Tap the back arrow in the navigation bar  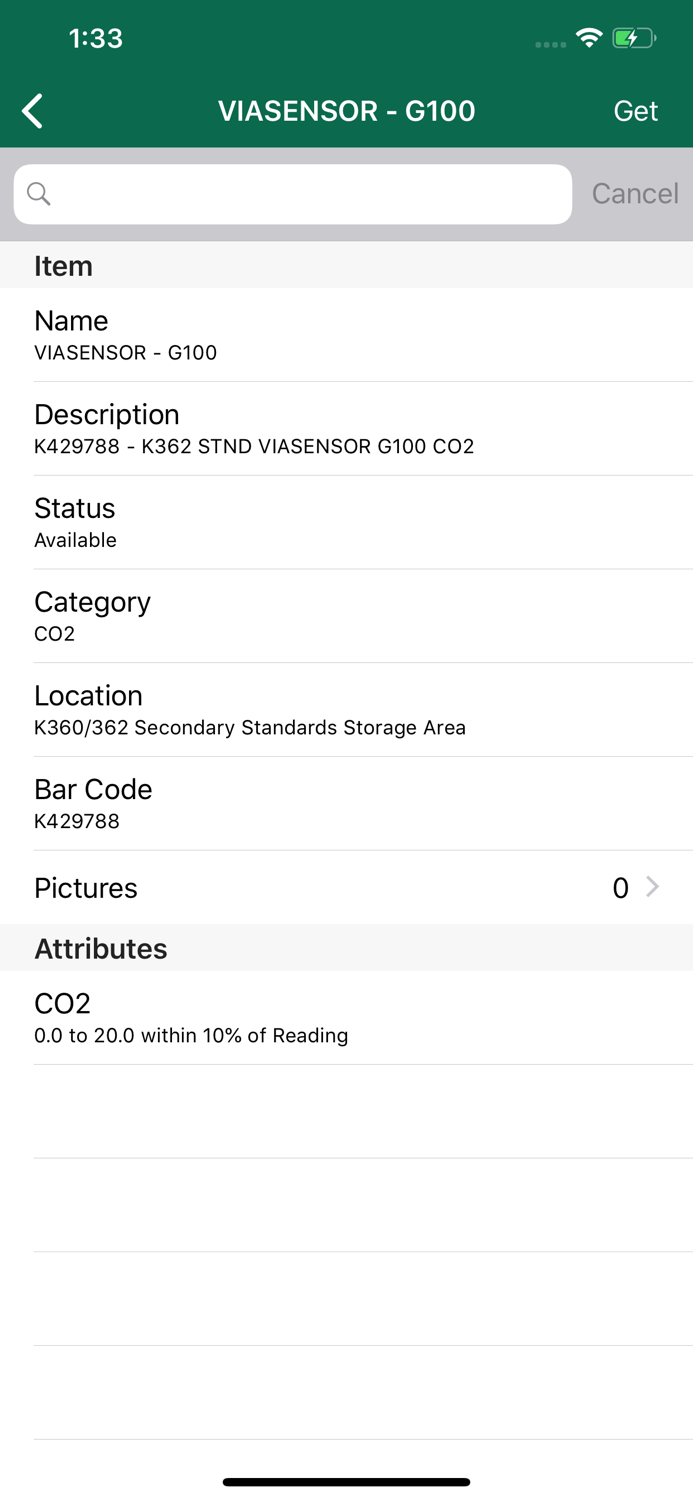(x=31, y=110)
